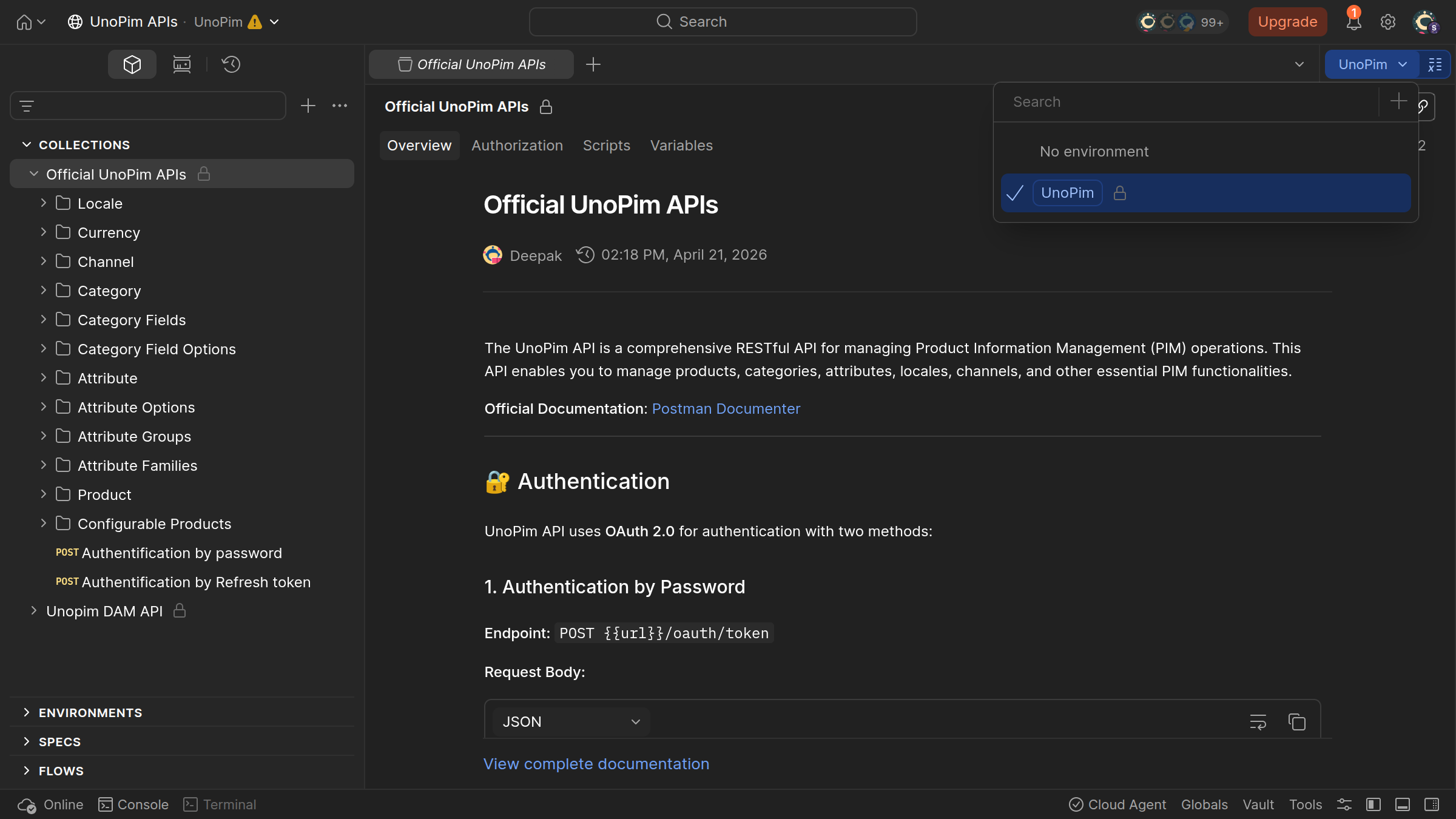Screen dimensions: 1456x819
Task: Expand the Category Fields folder
Action: pyautogui.click(x=44, y=320)
